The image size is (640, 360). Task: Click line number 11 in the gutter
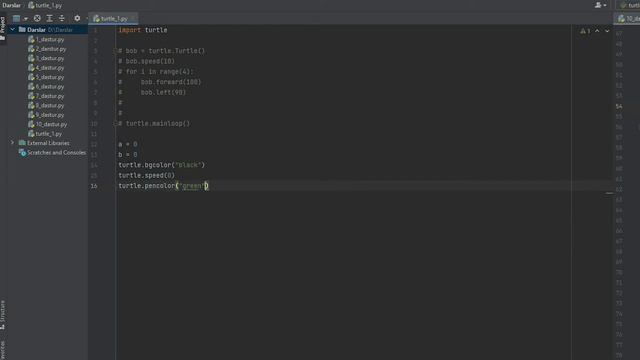coord(94,134)
